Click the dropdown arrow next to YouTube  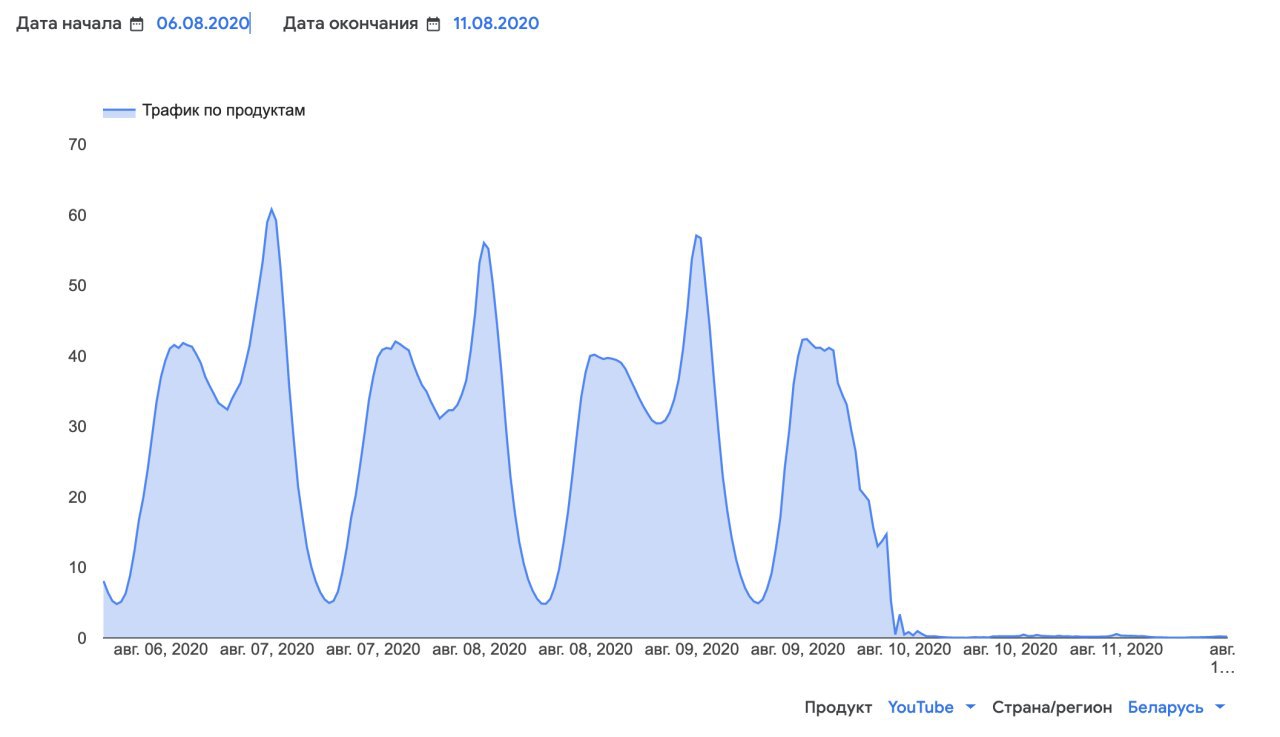970,707
